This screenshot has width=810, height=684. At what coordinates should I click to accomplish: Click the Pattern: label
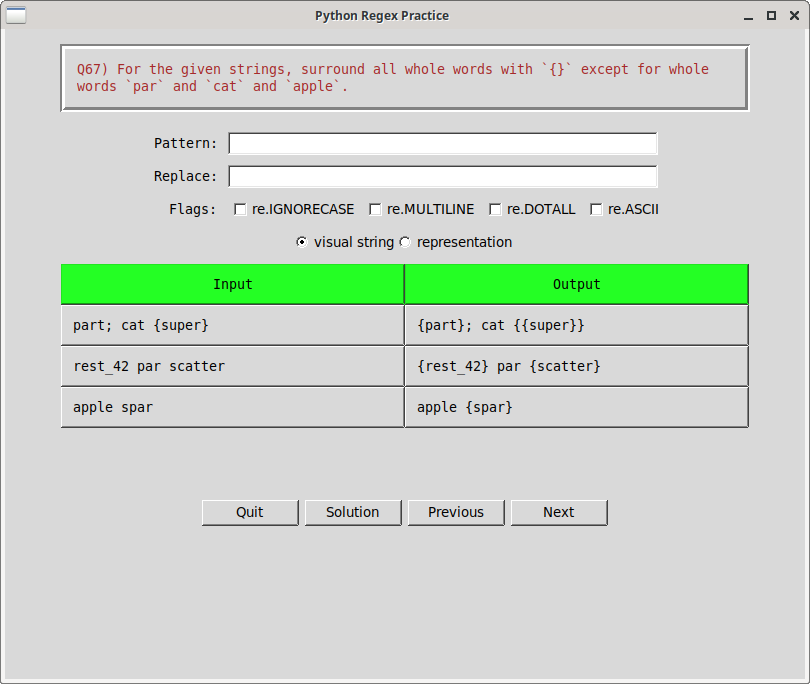coord(185,143)
